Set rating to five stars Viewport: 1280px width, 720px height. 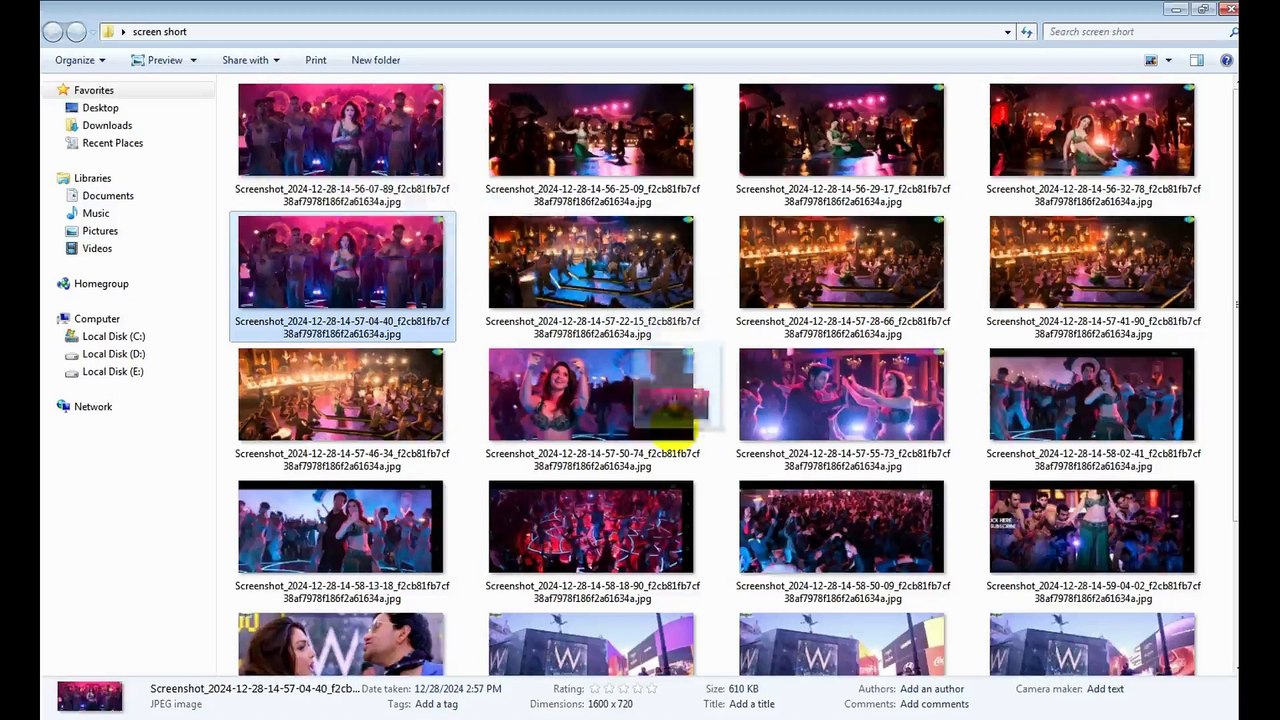[652, 689]
